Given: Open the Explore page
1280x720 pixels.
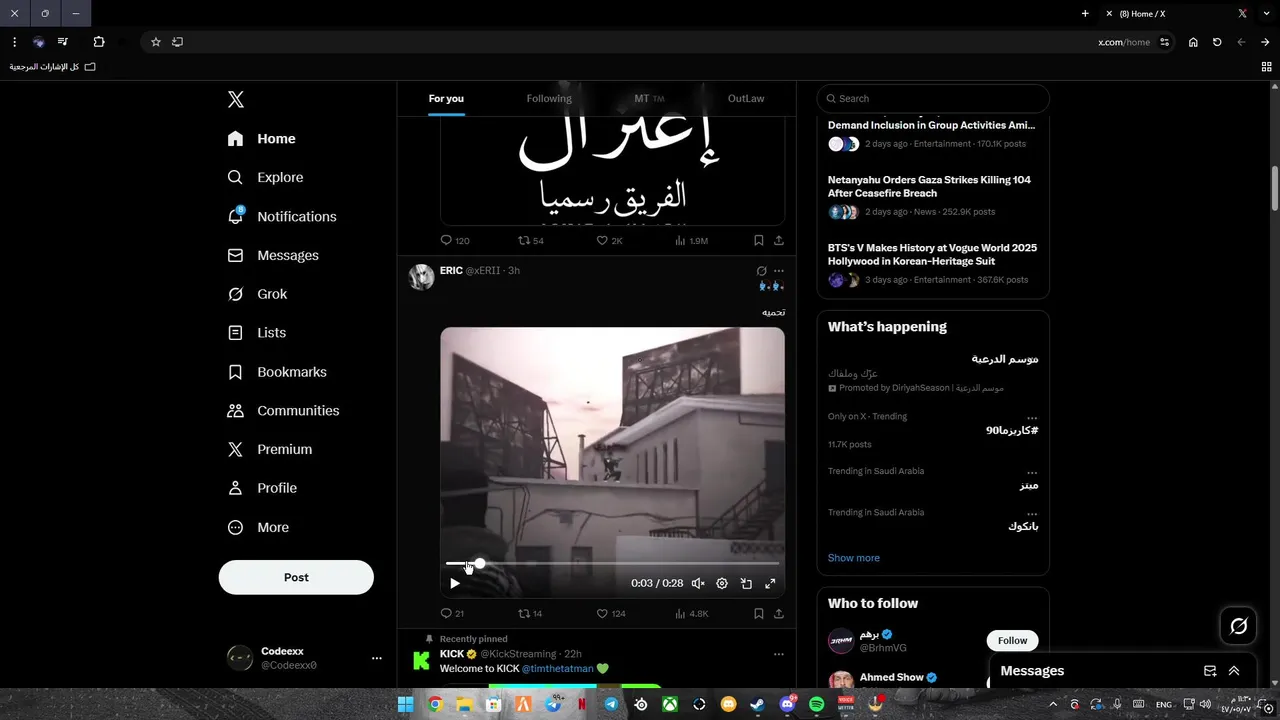Looking at the screenshot, I should click(x=265, y=177).
